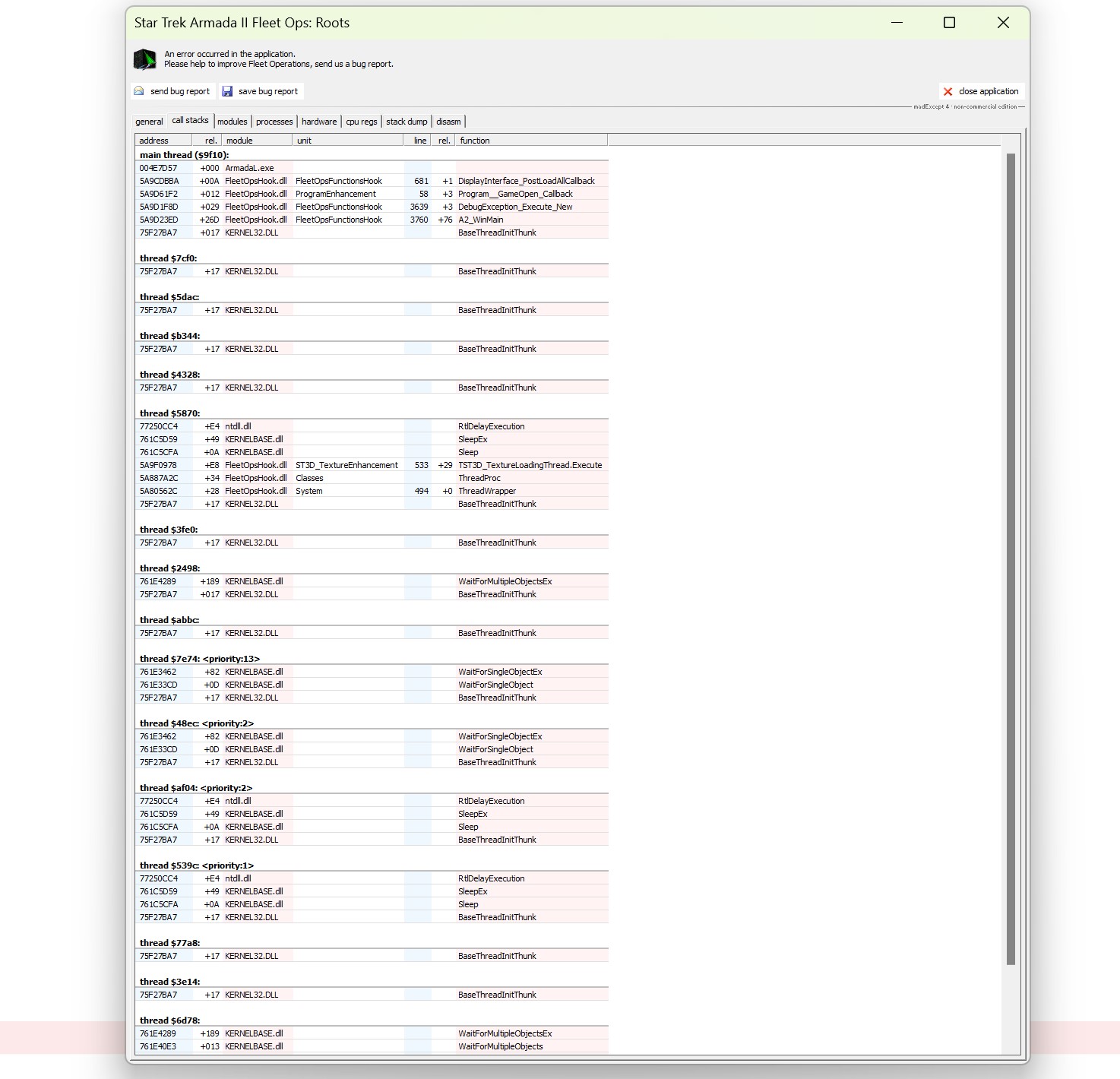Click the ST3D_TextureEnhancement unit cell

346,465
